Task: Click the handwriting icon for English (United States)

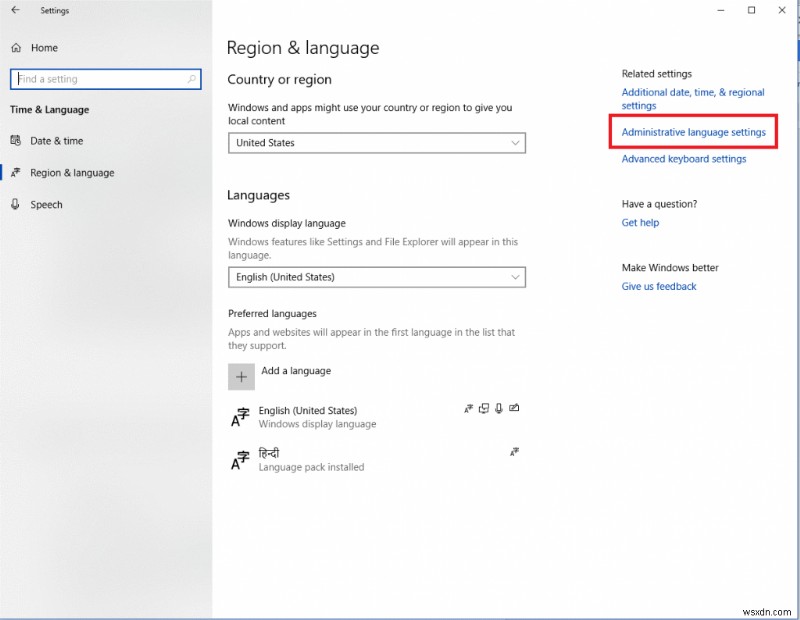Action: click(515, 408)
